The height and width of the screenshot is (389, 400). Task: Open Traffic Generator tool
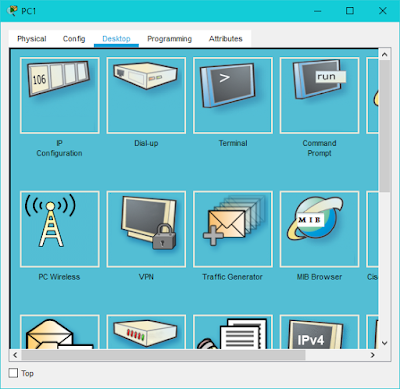click(233, 229)
